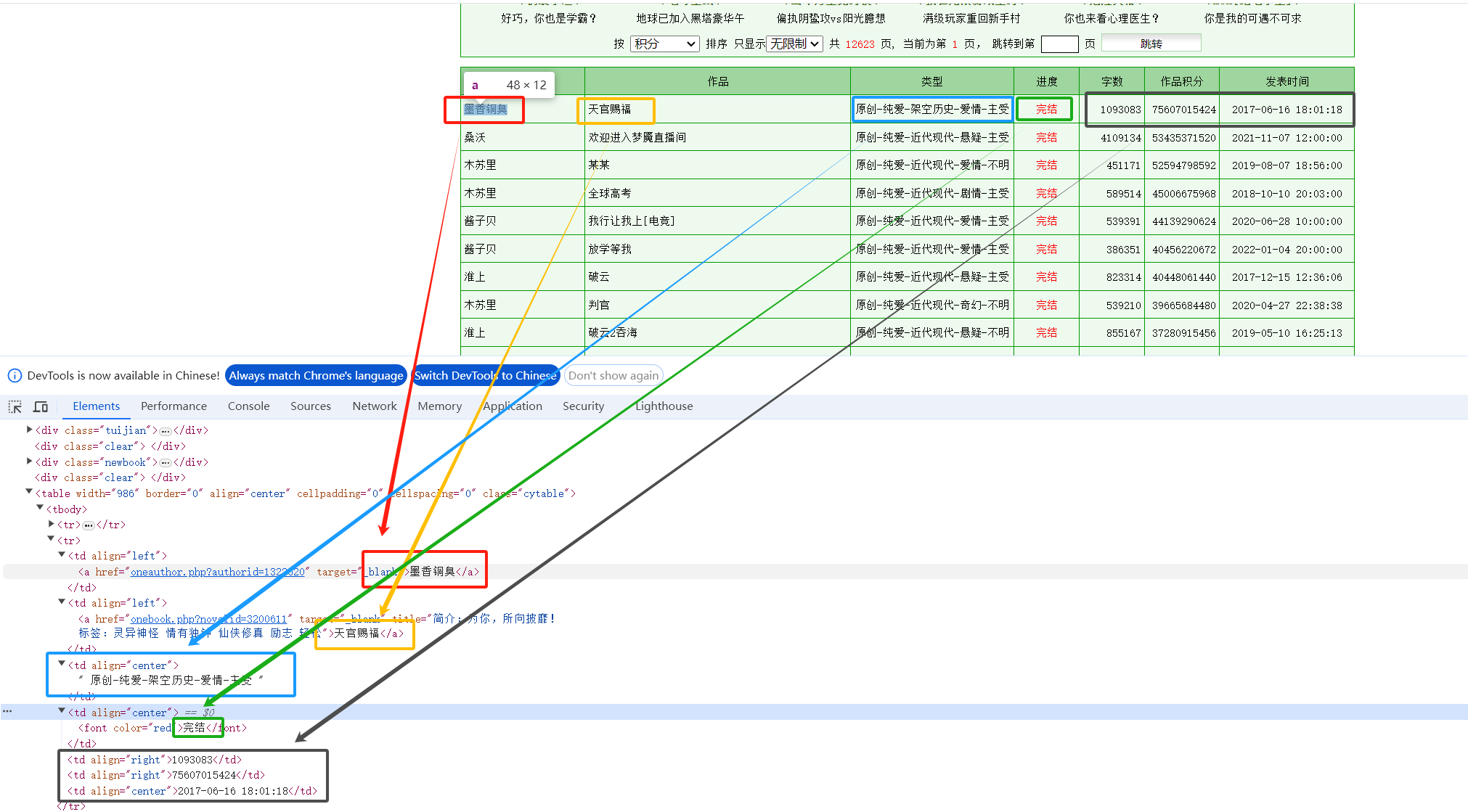The image size is (1468, 812).
Task: Click ellipsis beside div class newbook
Action: (166, 463)
